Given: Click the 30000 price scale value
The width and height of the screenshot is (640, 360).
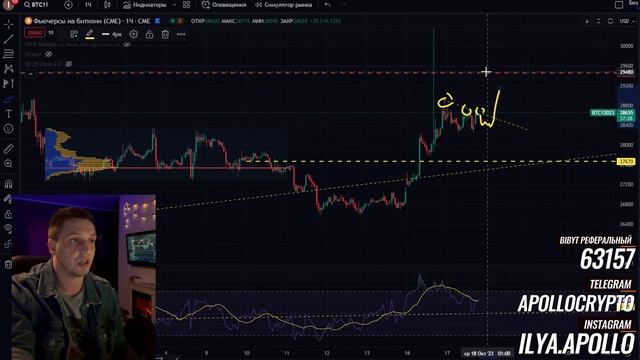Looking at the screenshot, I should [x=627, y=46].
